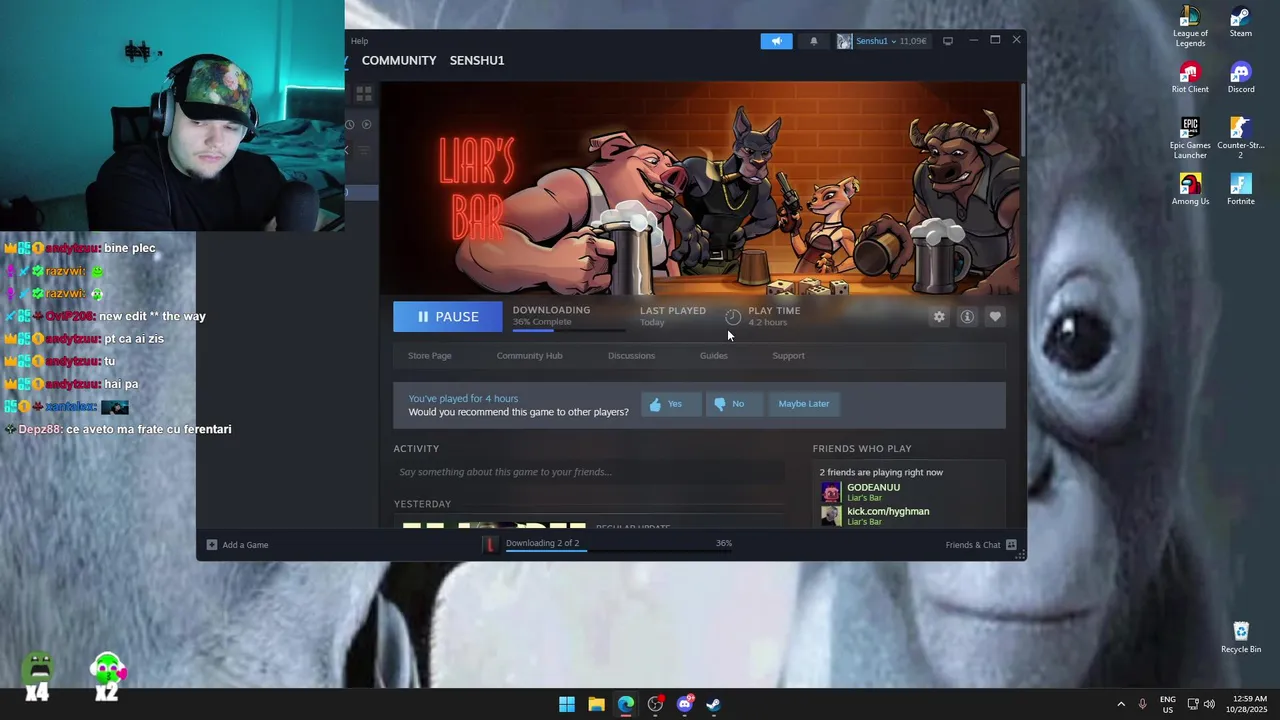Open File Explorer from taskbar
The image size is (1280, 720).
[596, 704]
